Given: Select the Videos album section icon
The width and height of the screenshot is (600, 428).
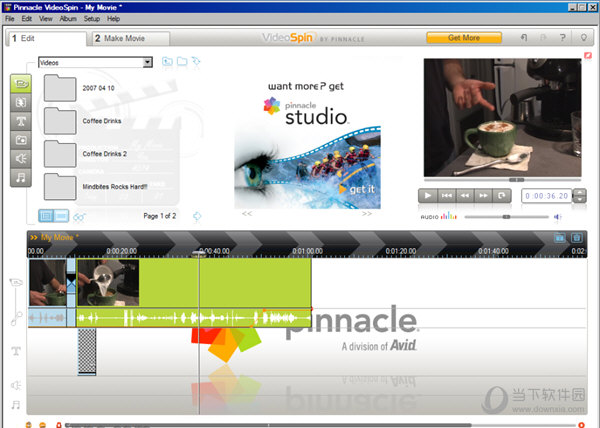Looking at the screenshot, I should [x=21, y=84].
